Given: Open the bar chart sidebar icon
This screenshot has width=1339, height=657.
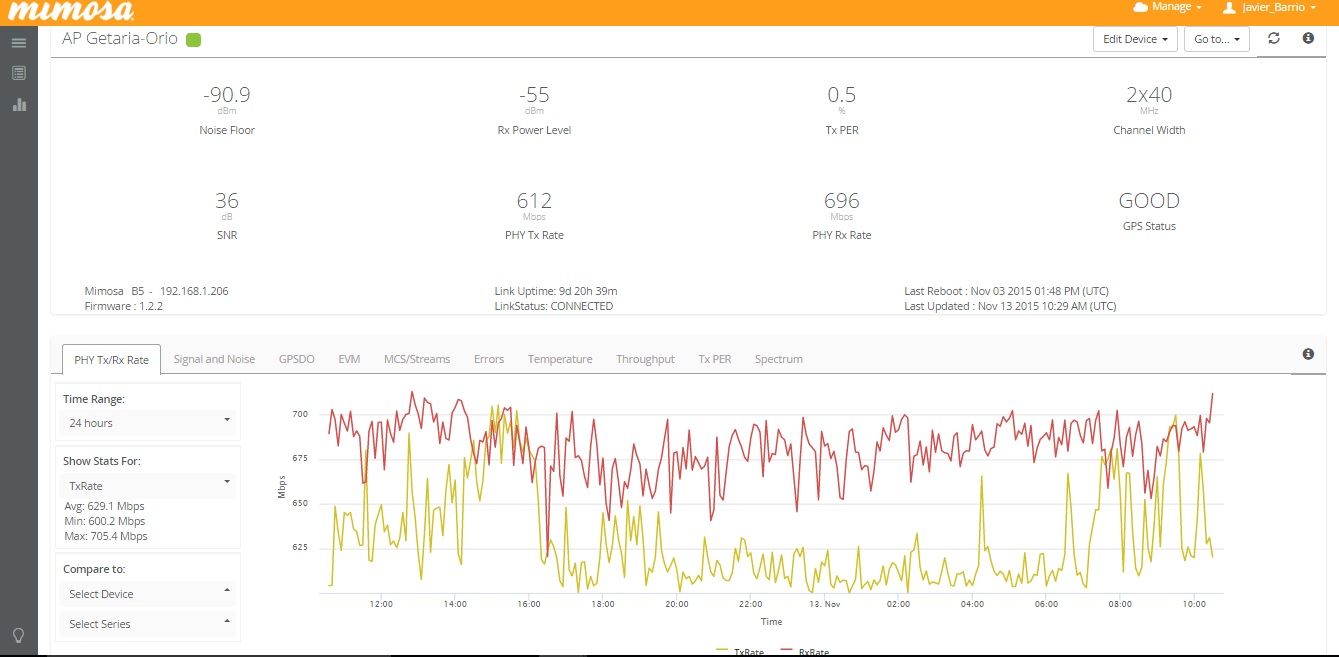Looking at the screenshot, I should click(x=18, y=104).
